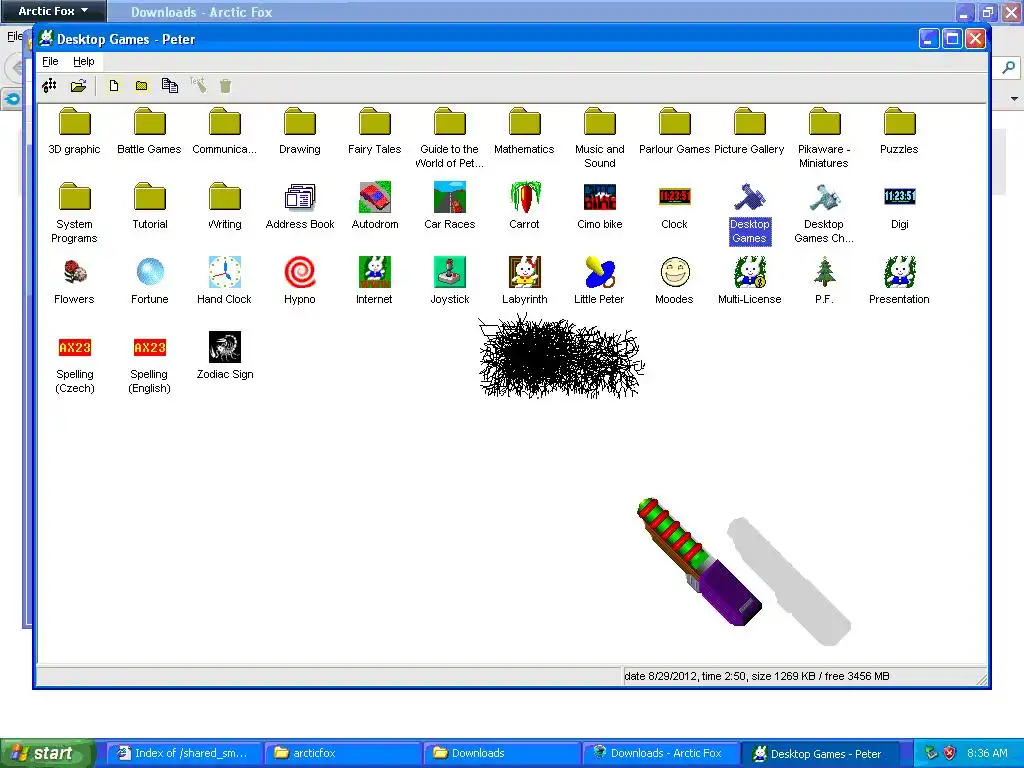This screenshot has width=1024, height=768.
Task: Switch to arcticfox taskbar folder
Action: click(x=342, y=753)
